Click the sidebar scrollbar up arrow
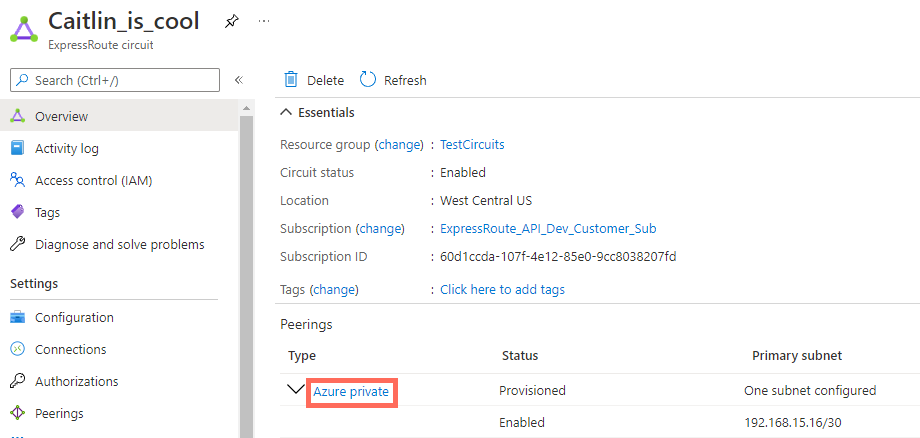Screen dimensions: 920x438 point(246,108)
